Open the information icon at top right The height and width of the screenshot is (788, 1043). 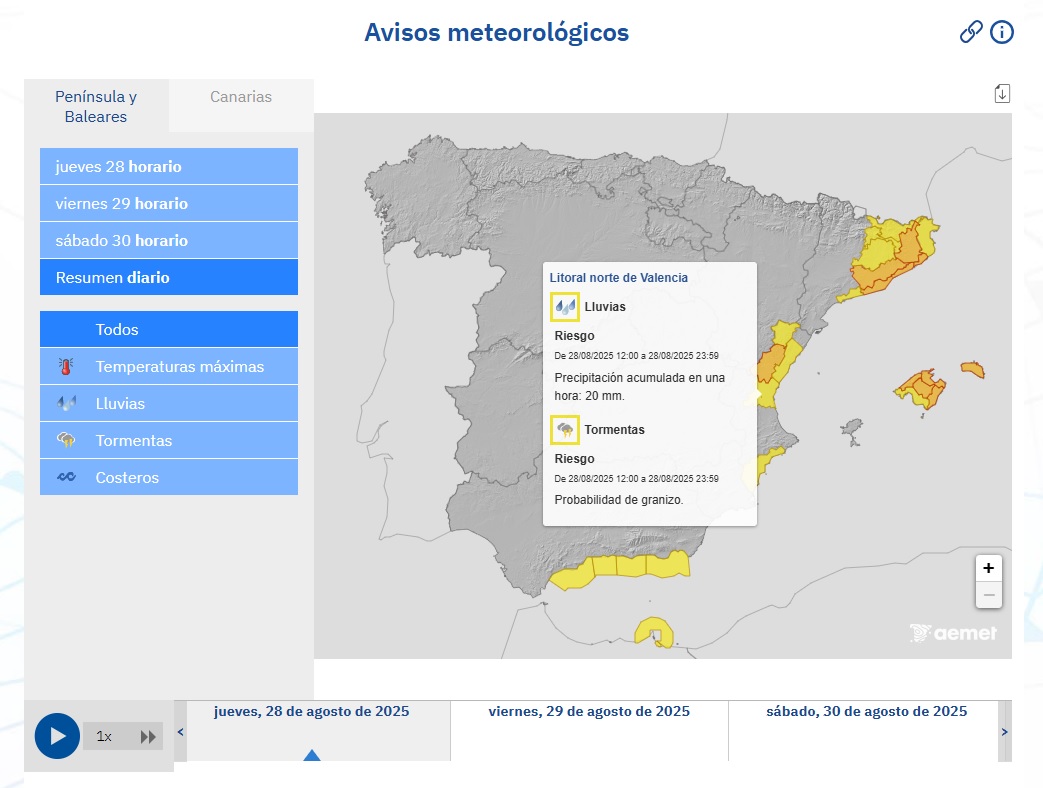click(x=1001, y=32)
